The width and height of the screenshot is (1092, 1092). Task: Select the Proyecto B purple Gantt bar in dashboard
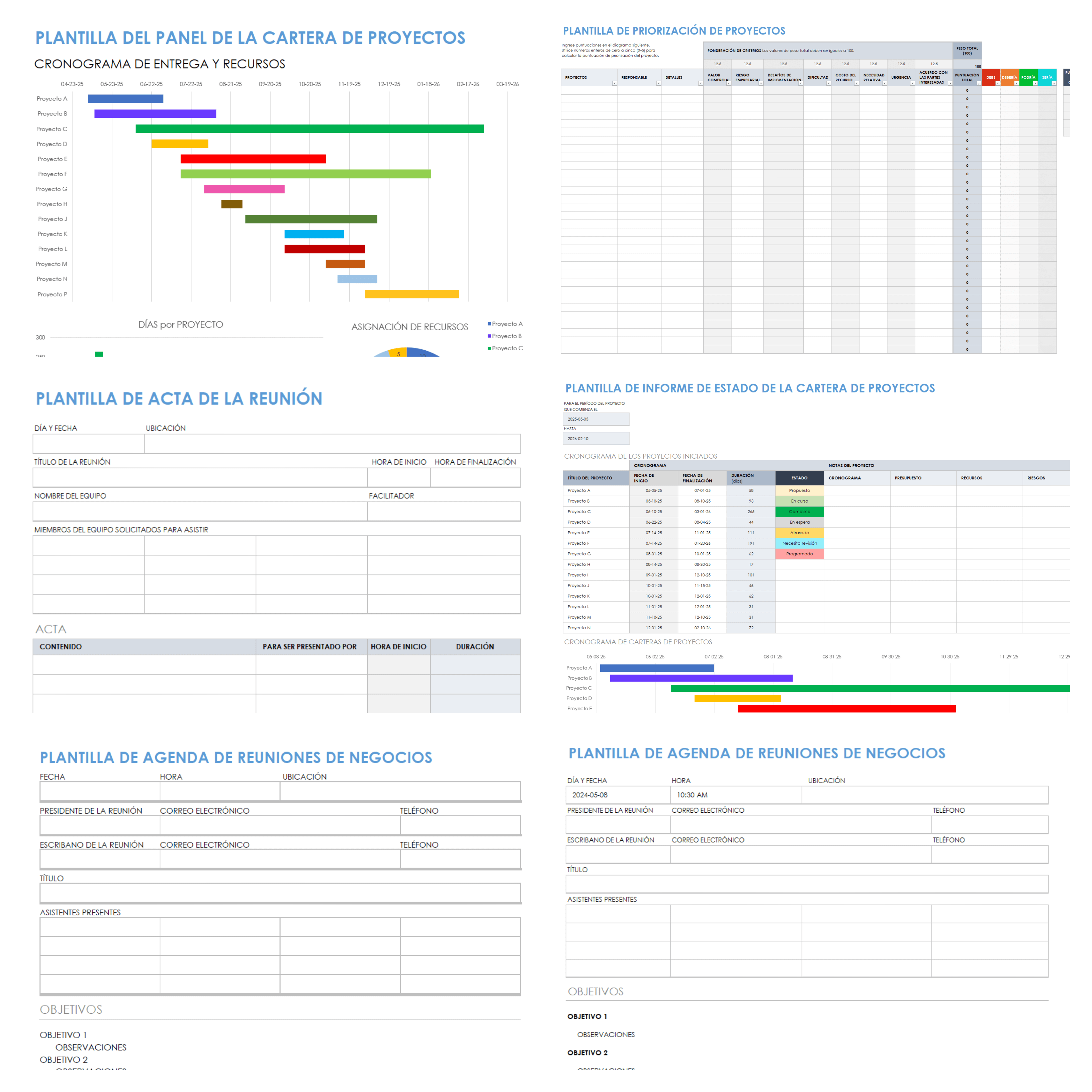pyautogui.click(x=156, y=114)
